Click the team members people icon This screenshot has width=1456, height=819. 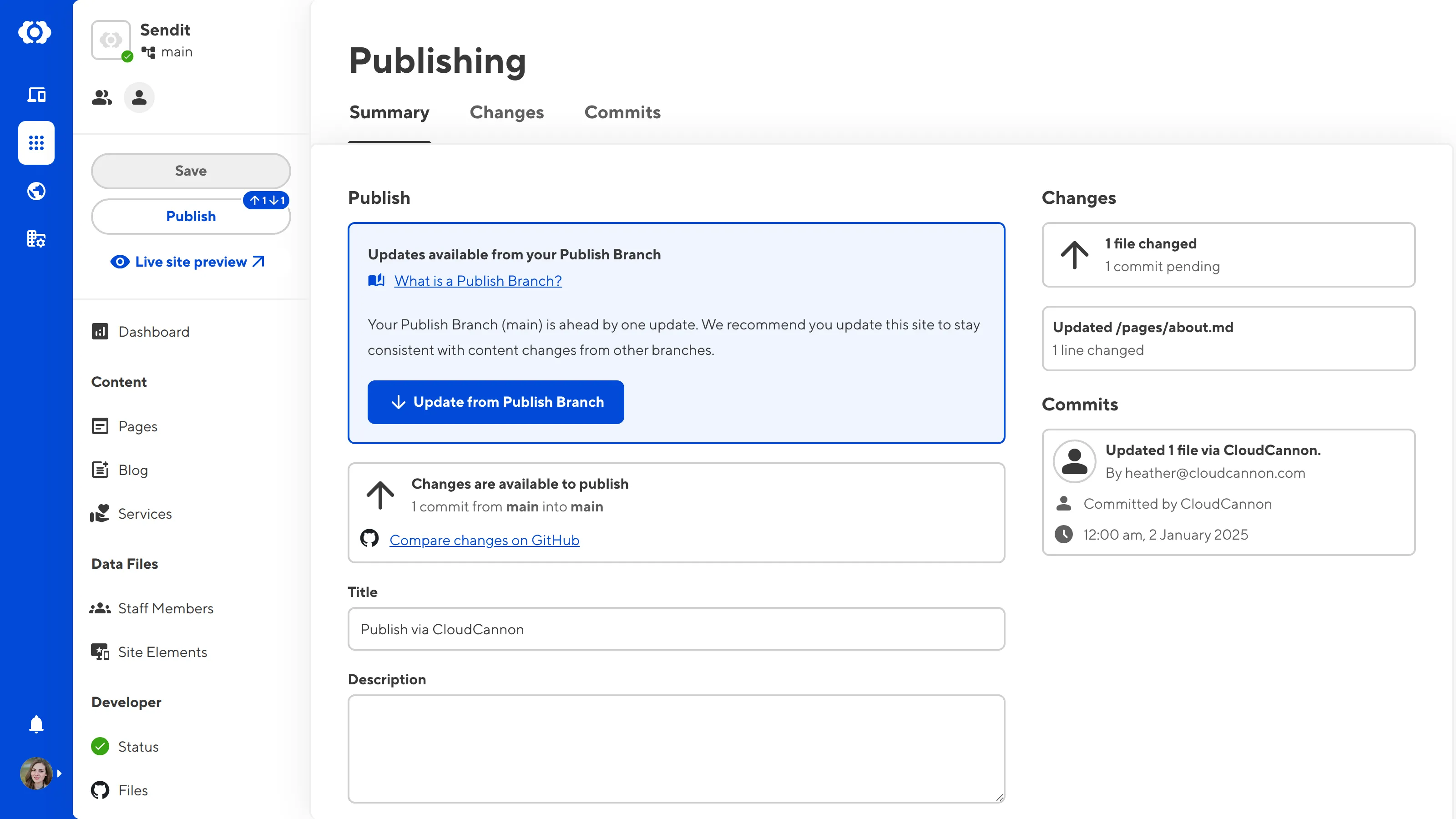click(x=102, y=97)
